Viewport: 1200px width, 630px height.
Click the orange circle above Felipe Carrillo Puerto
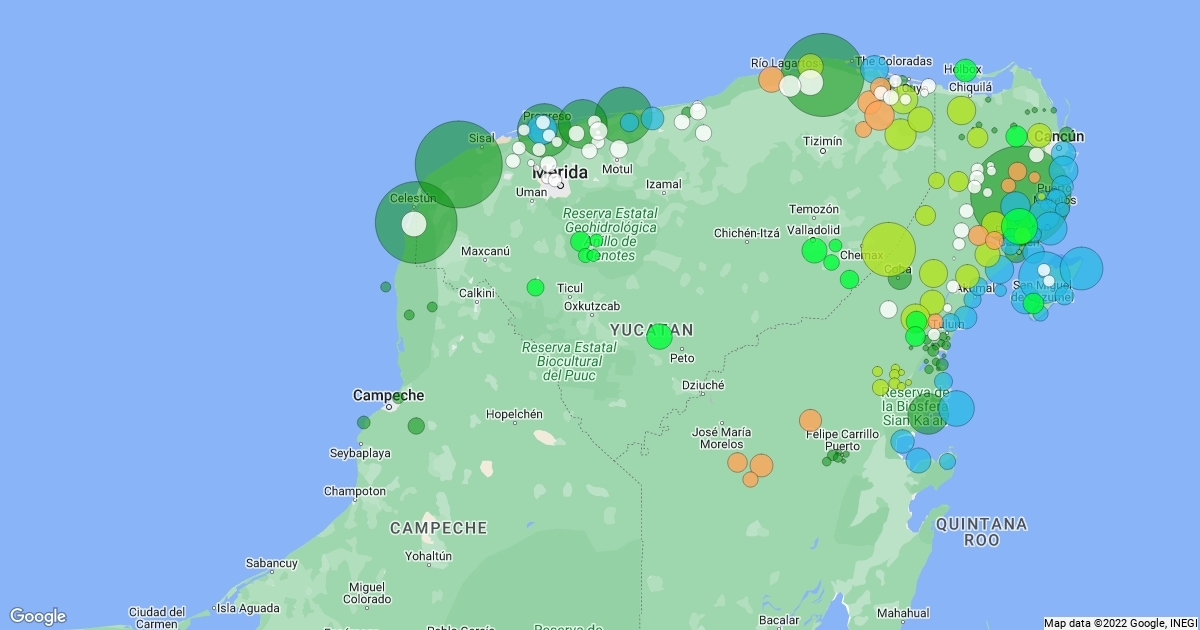pyautogui.click(x=810, y=420)
